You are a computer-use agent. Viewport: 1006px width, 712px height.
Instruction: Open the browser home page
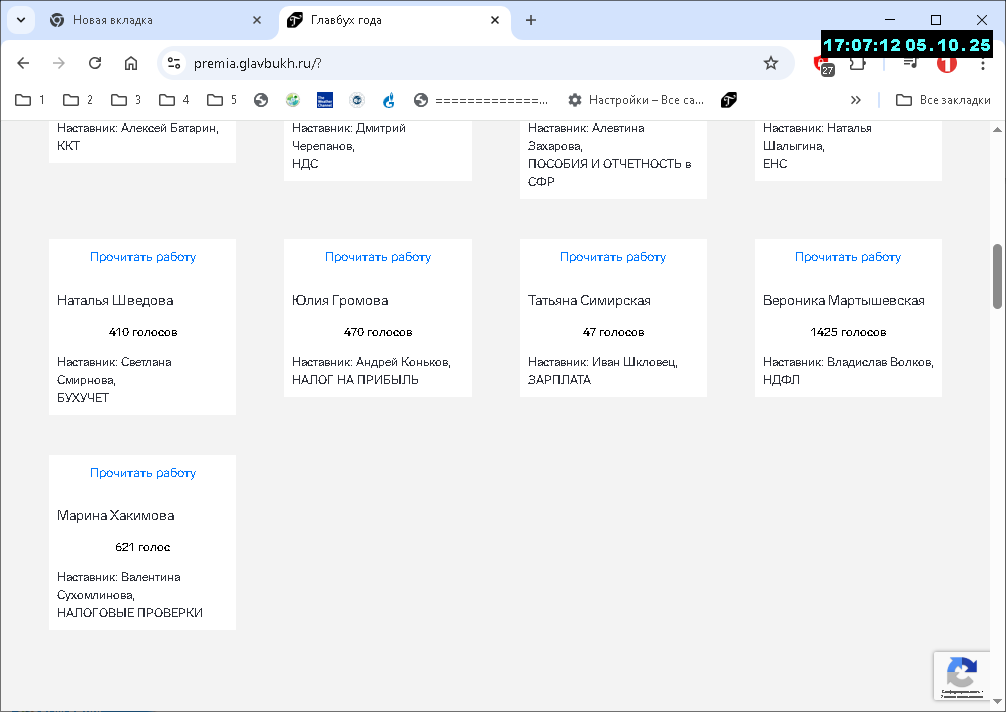pos(131,63)
